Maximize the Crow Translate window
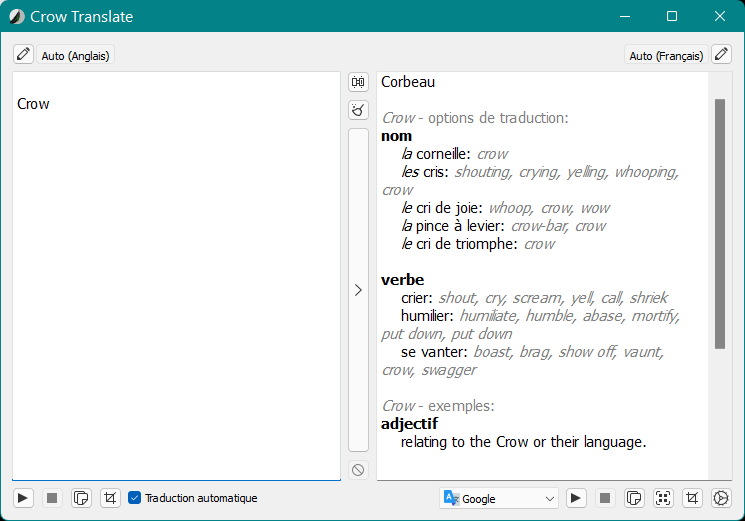The width and height of the screenshot is (745, 521). [672, 17]
